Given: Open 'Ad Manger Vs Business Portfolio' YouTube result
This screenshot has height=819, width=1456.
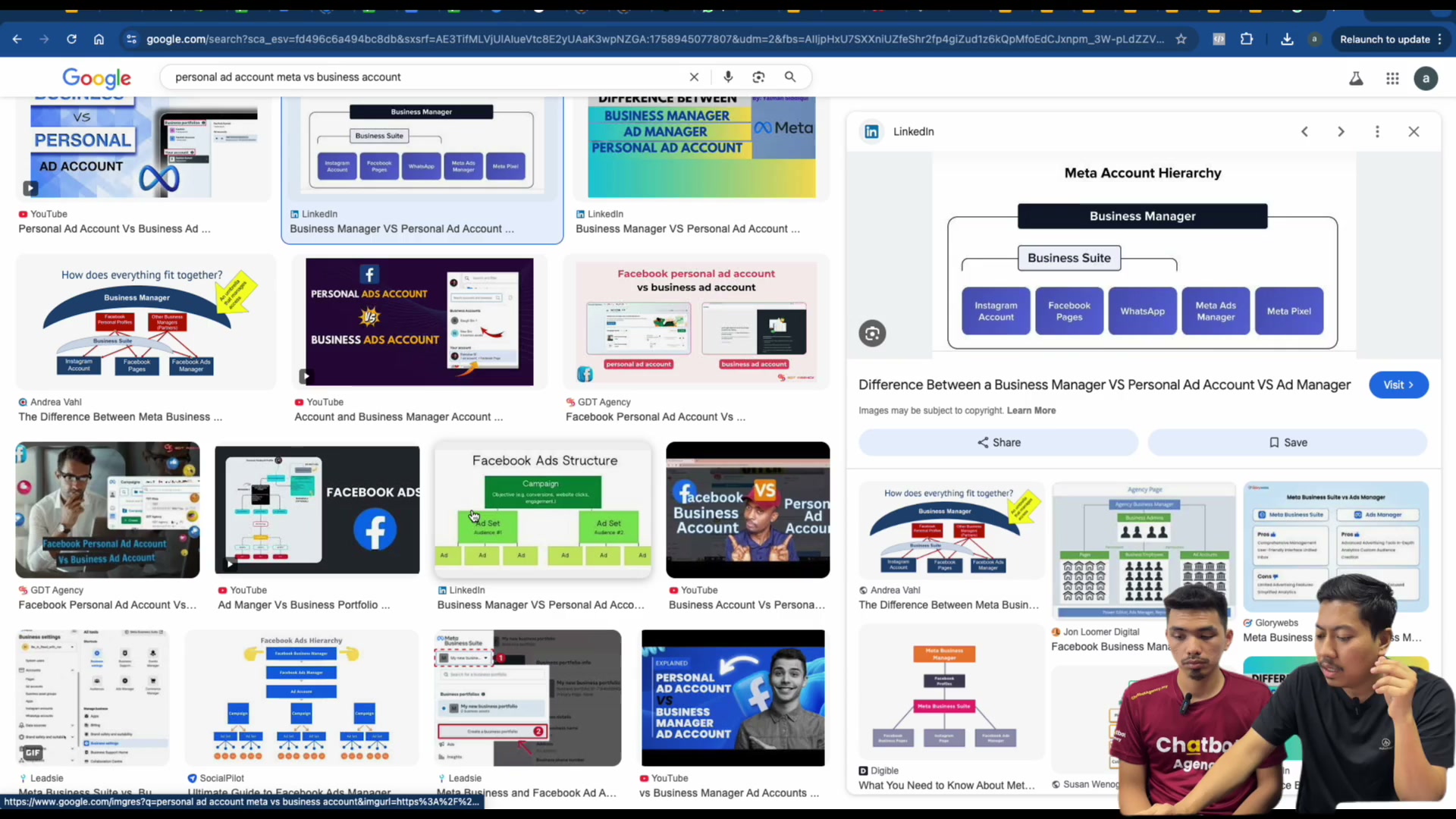Looking at the screenshot, I should [317, 510].
